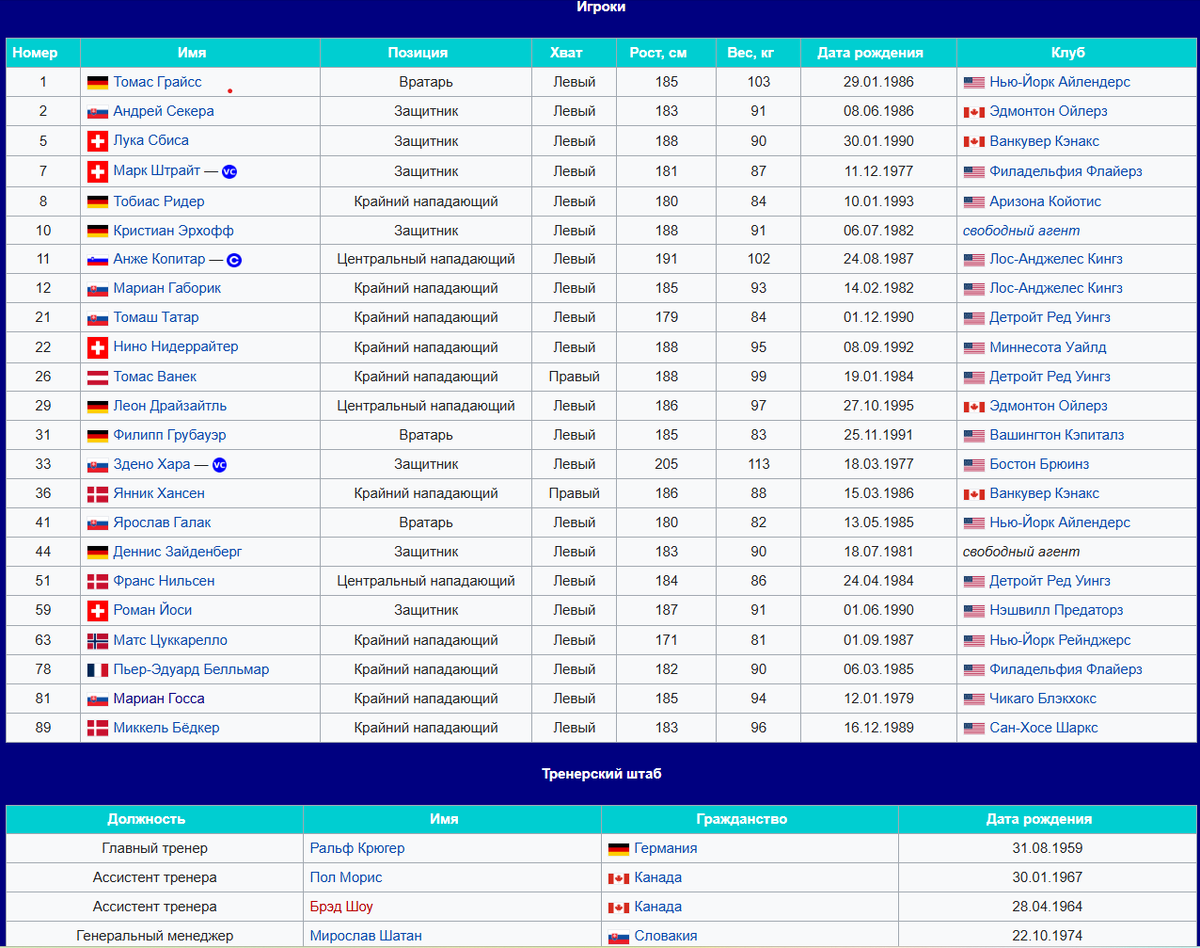The width and height of the screenshot is (1200, 948).
Task: Select the Игроки section heading
Action: point(601,7)
